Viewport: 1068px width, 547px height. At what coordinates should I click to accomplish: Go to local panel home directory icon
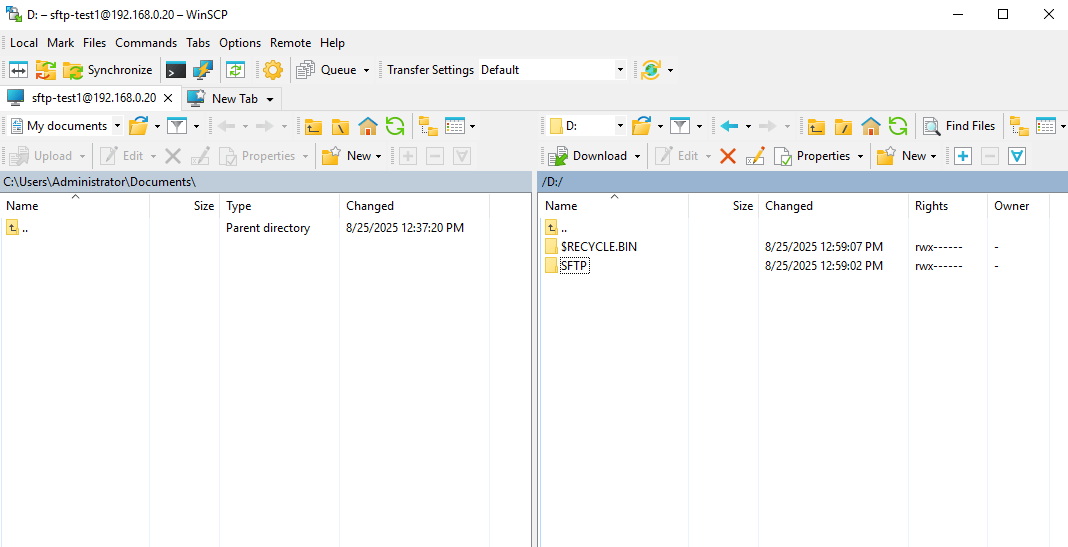click(368, 126)
